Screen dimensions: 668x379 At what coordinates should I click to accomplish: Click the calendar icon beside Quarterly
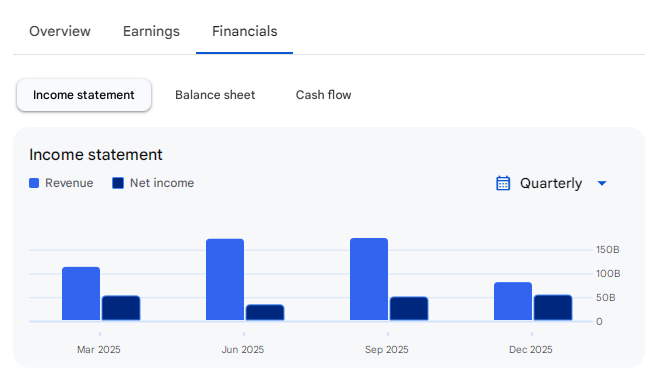click(x=503, y=184)
